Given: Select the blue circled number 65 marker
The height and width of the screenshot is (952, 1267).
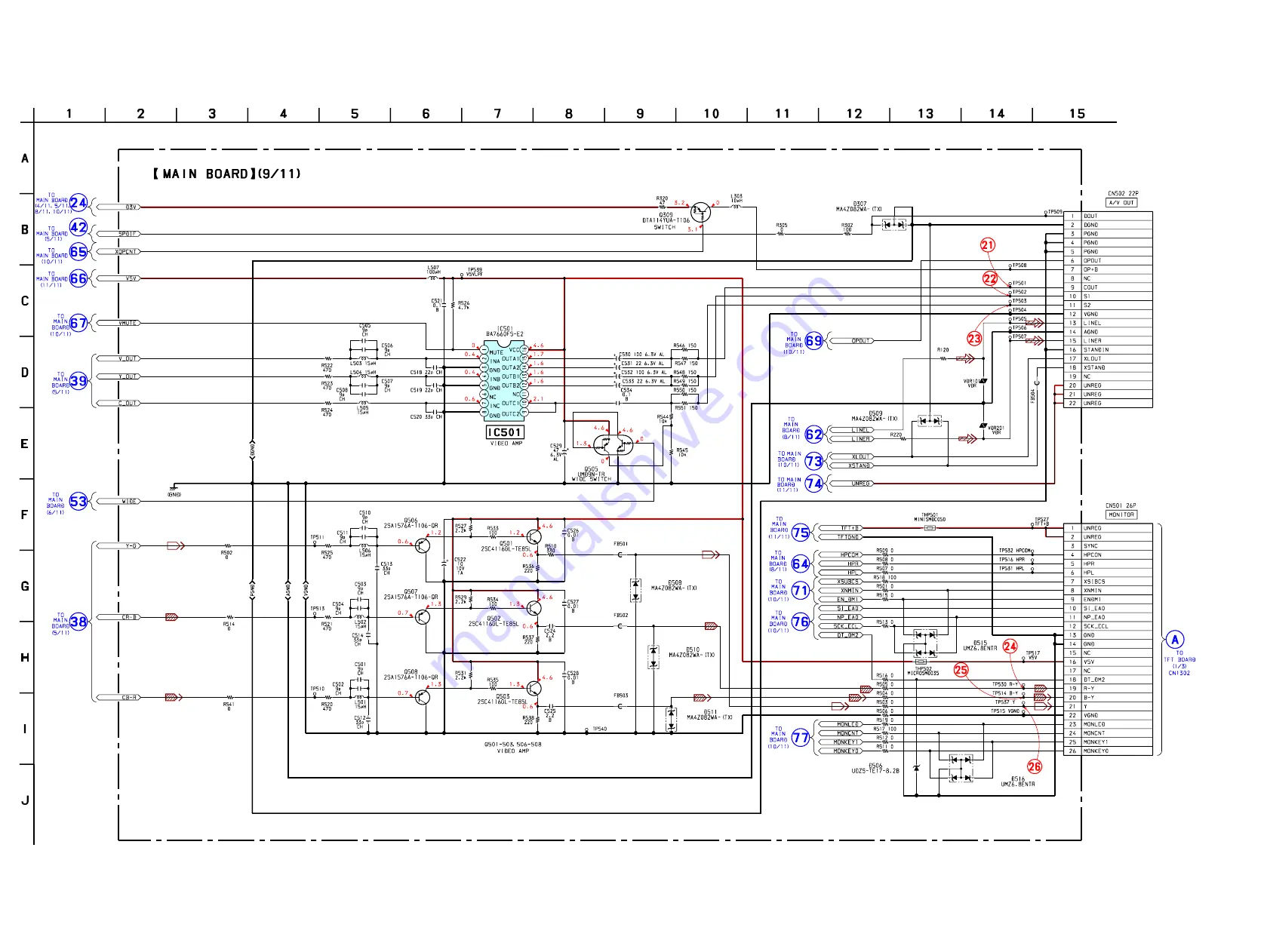Looking at the screenshot, I should 78,251.
